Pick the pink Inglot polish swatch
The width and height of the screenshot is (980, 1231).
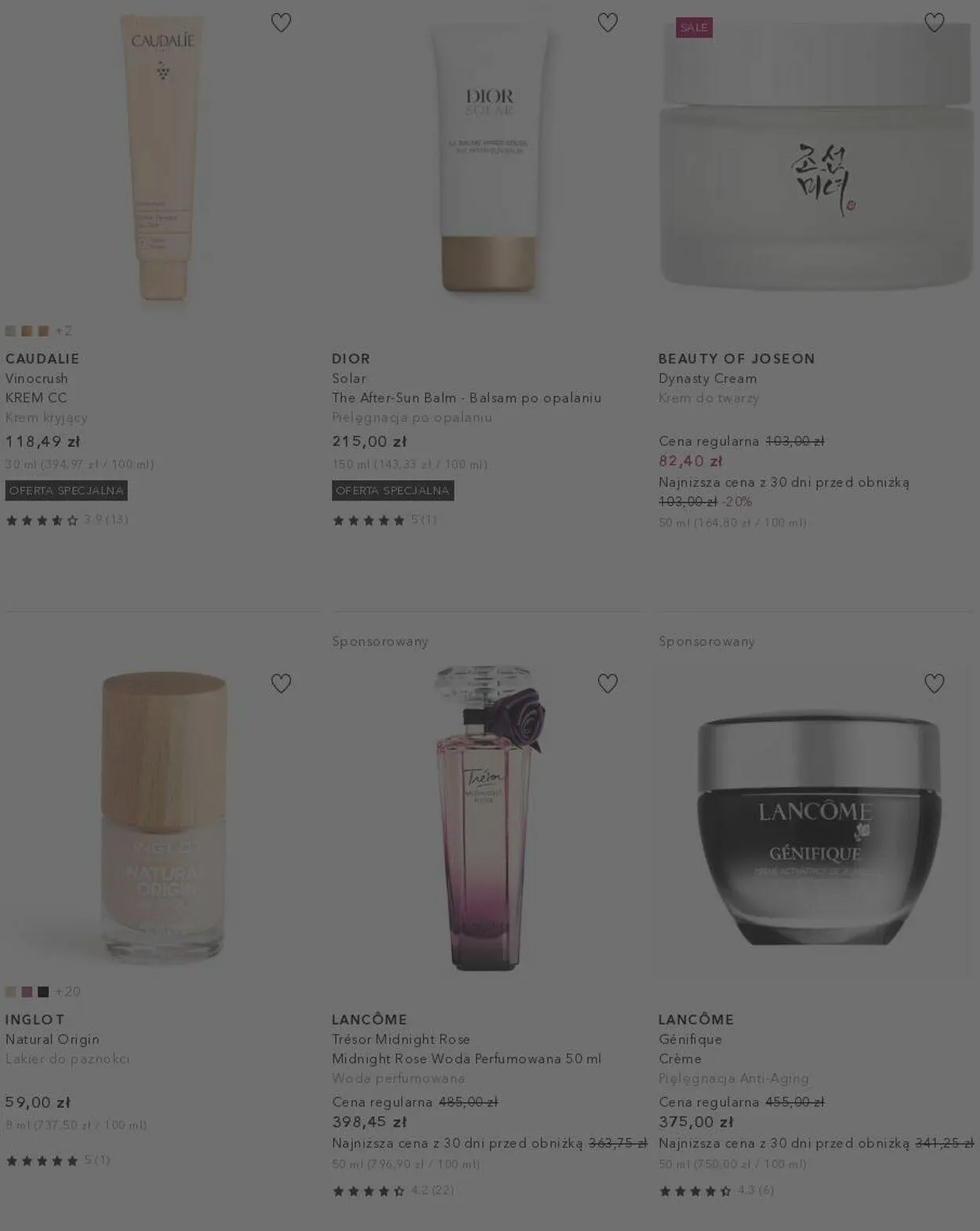point(27,992)
